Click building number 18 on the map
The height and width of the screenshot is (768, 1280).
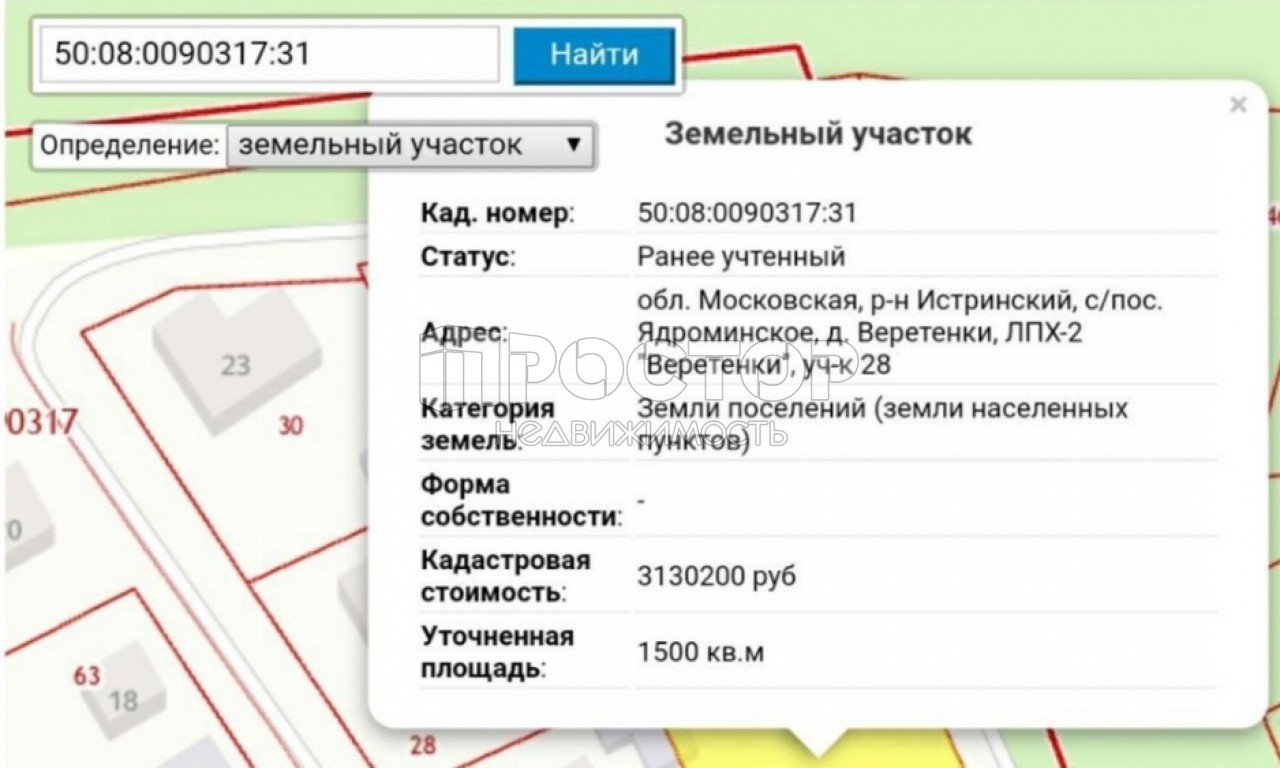tap(123, 699)
